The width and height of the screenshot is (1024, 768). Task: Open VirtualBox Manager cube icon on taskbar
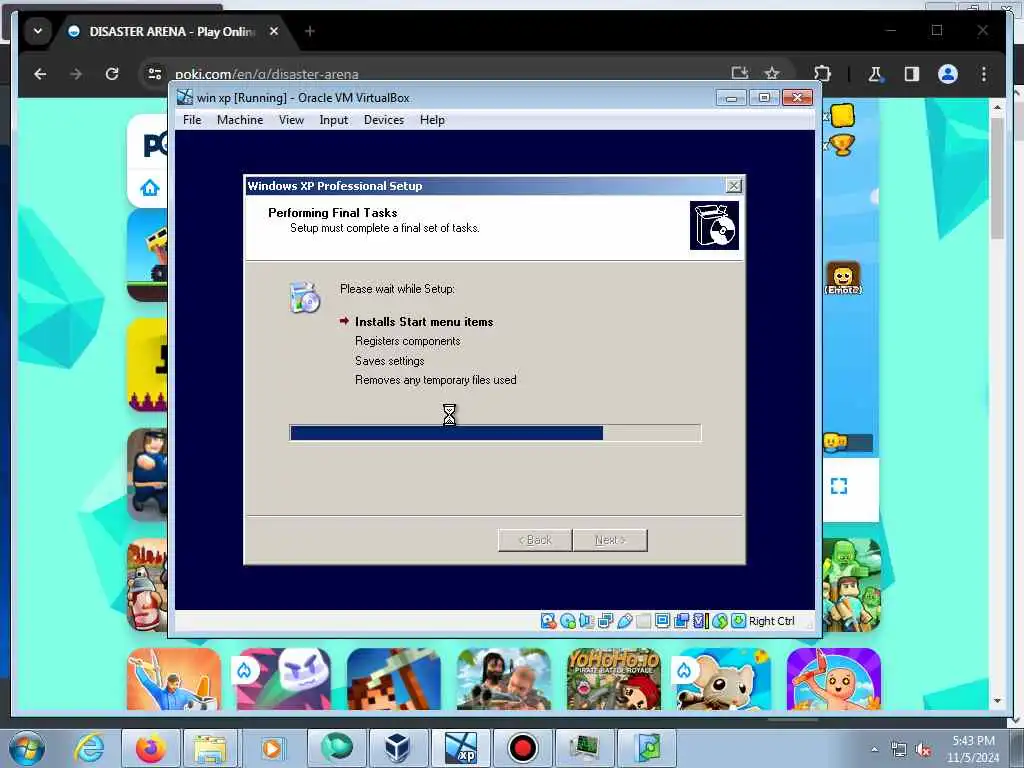pos(398,748)
